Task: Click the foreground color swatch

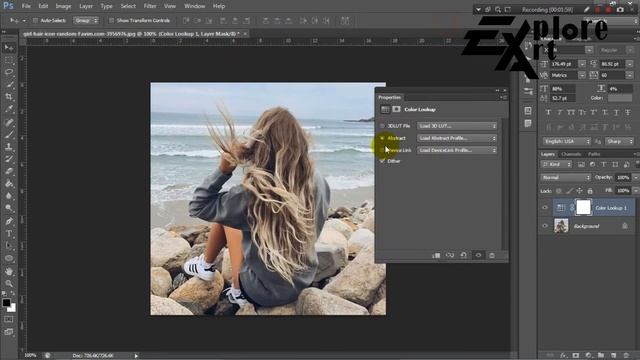Action: pos(6,303)
